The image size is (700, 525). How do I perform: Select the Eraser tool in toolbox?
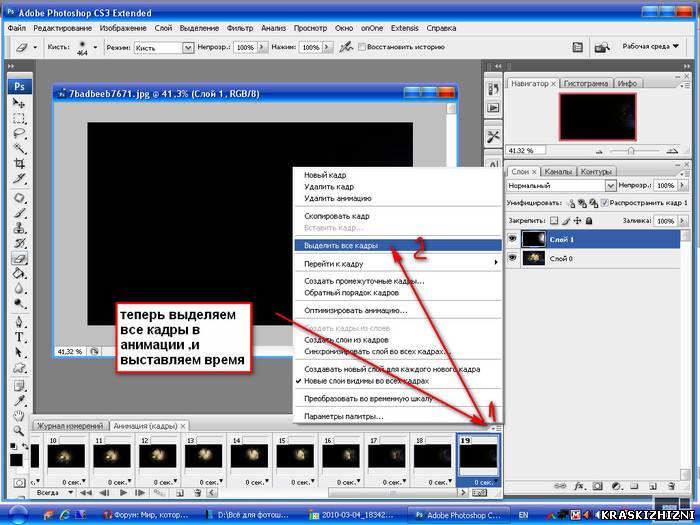(x=19, y=258)
